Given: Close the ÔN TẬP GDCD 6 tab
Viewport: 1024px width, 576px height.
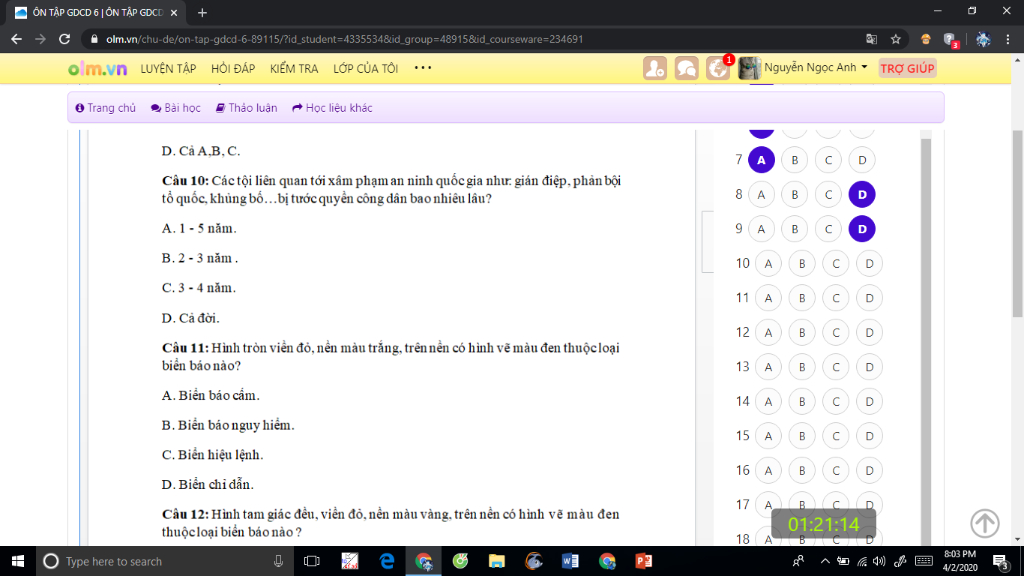Looking at the screenshot, I should (174, 12).
